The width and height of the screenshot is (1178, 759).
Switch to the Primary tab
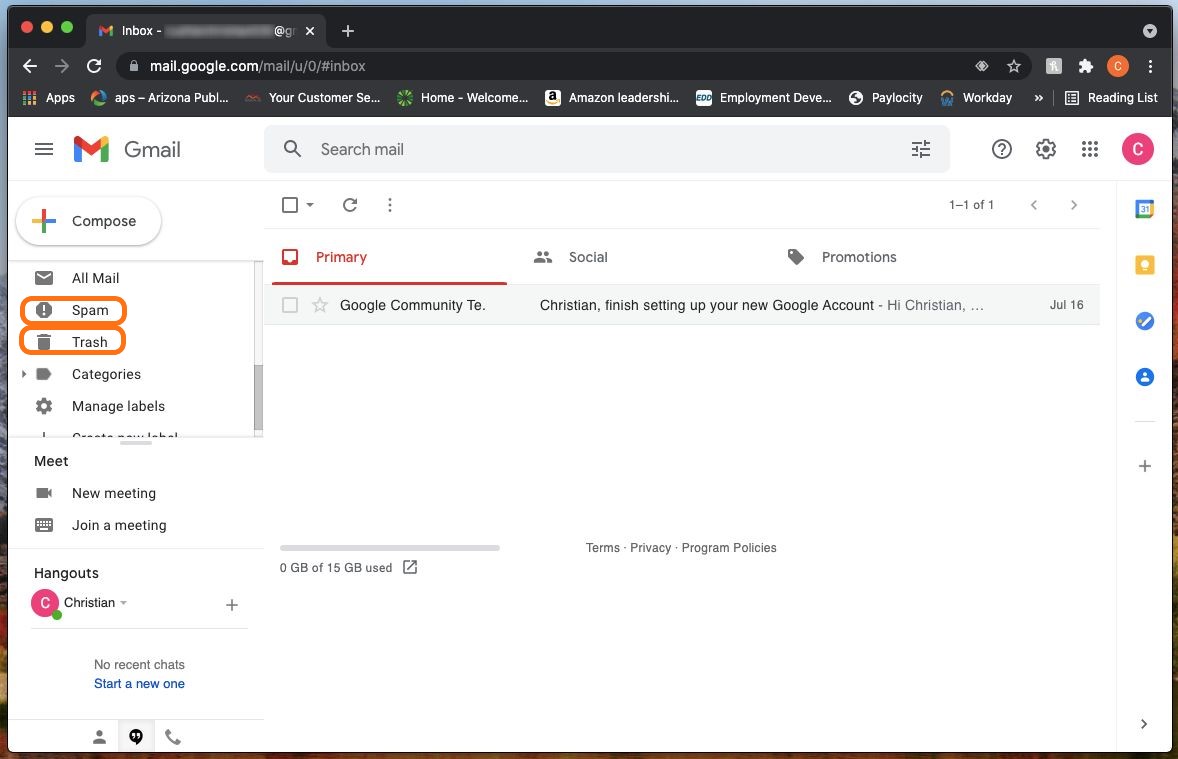click(389, 257)
